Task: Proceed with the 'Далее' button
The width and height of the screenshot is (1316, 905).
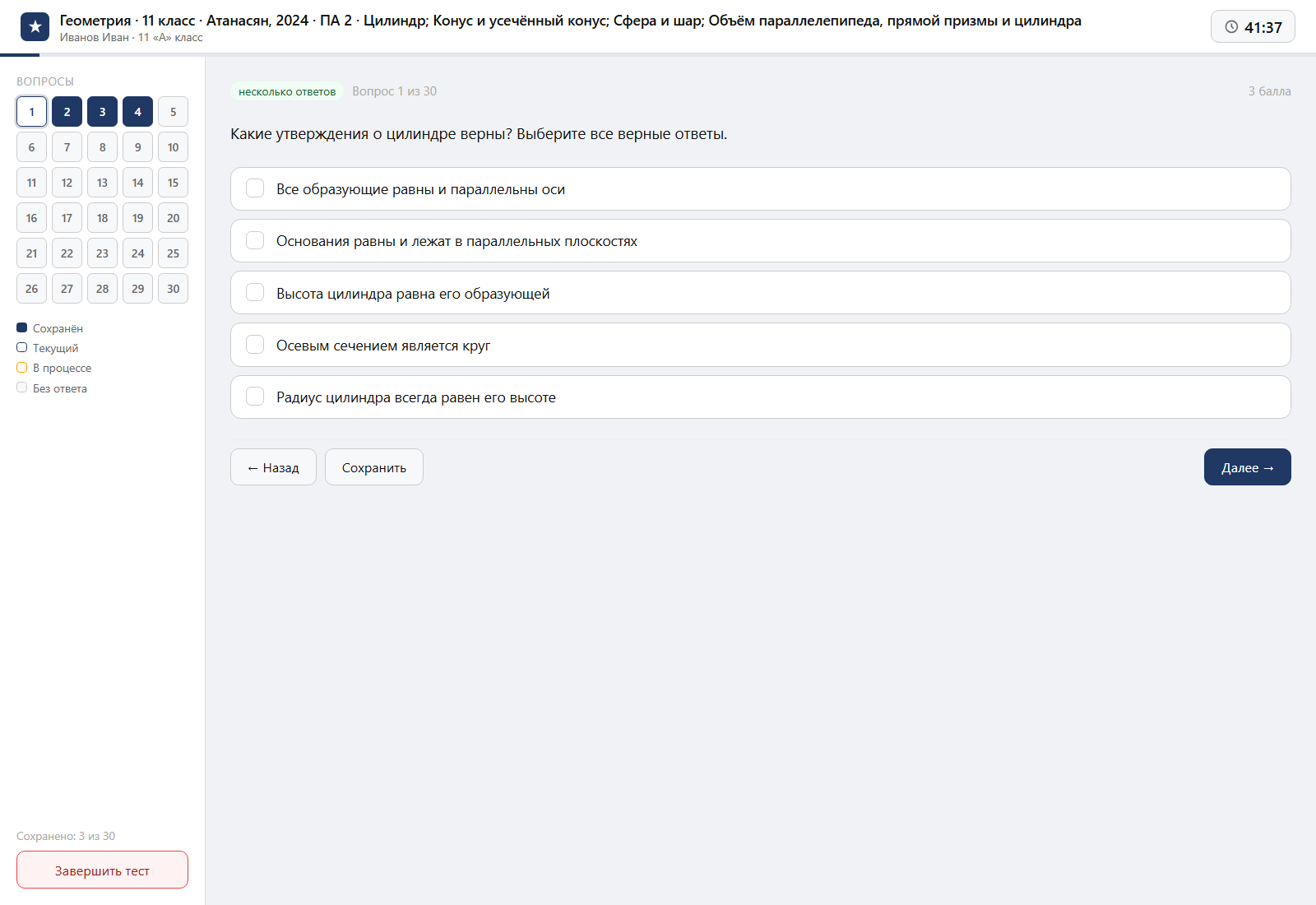Action: pyautogui.click(x=1247, y=467)
